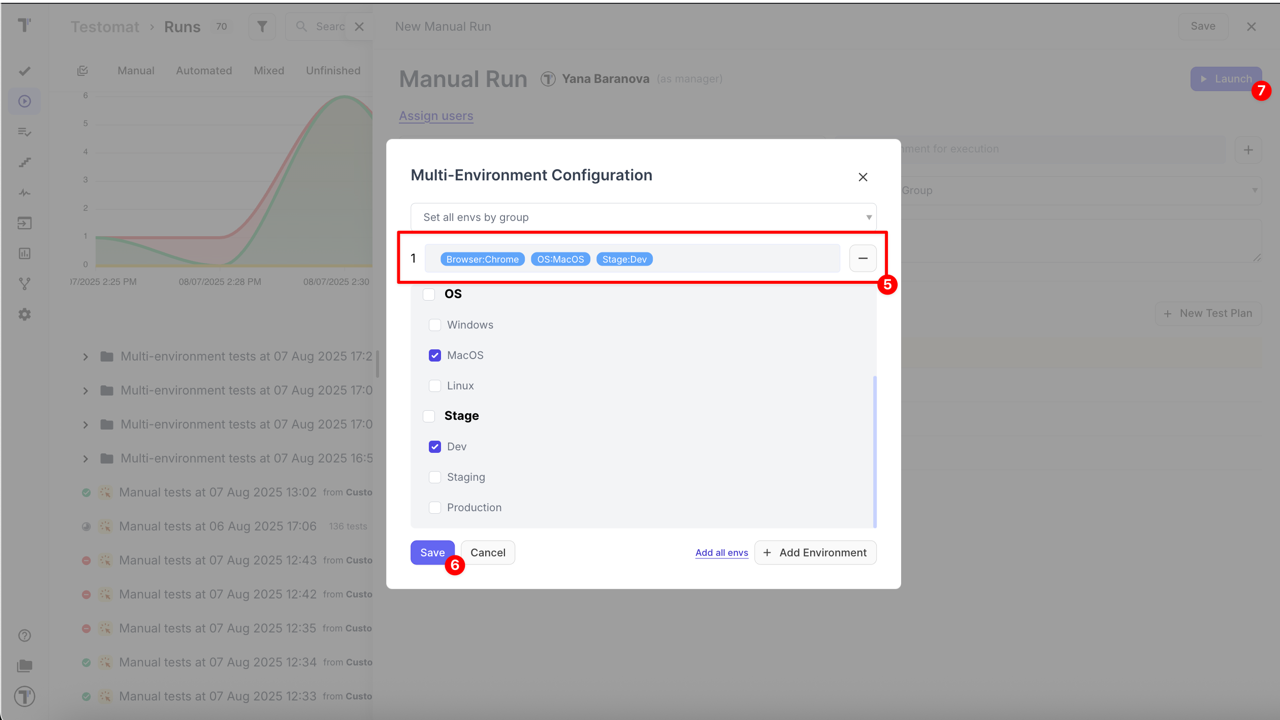Image resolution: width=1280 pixels, height=720 pixels.
Task: Click the Runs play icon in sidebar
Action: click(x=25, y=101)
